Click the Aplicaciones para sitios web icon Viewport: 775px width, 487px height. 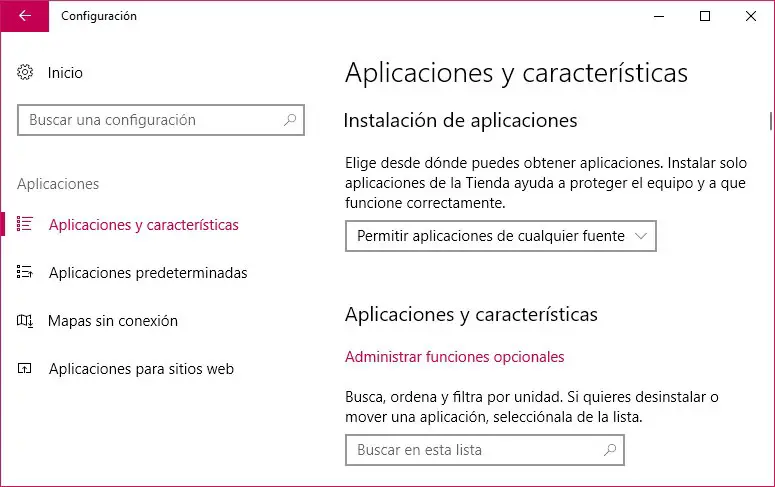point(26,369)
